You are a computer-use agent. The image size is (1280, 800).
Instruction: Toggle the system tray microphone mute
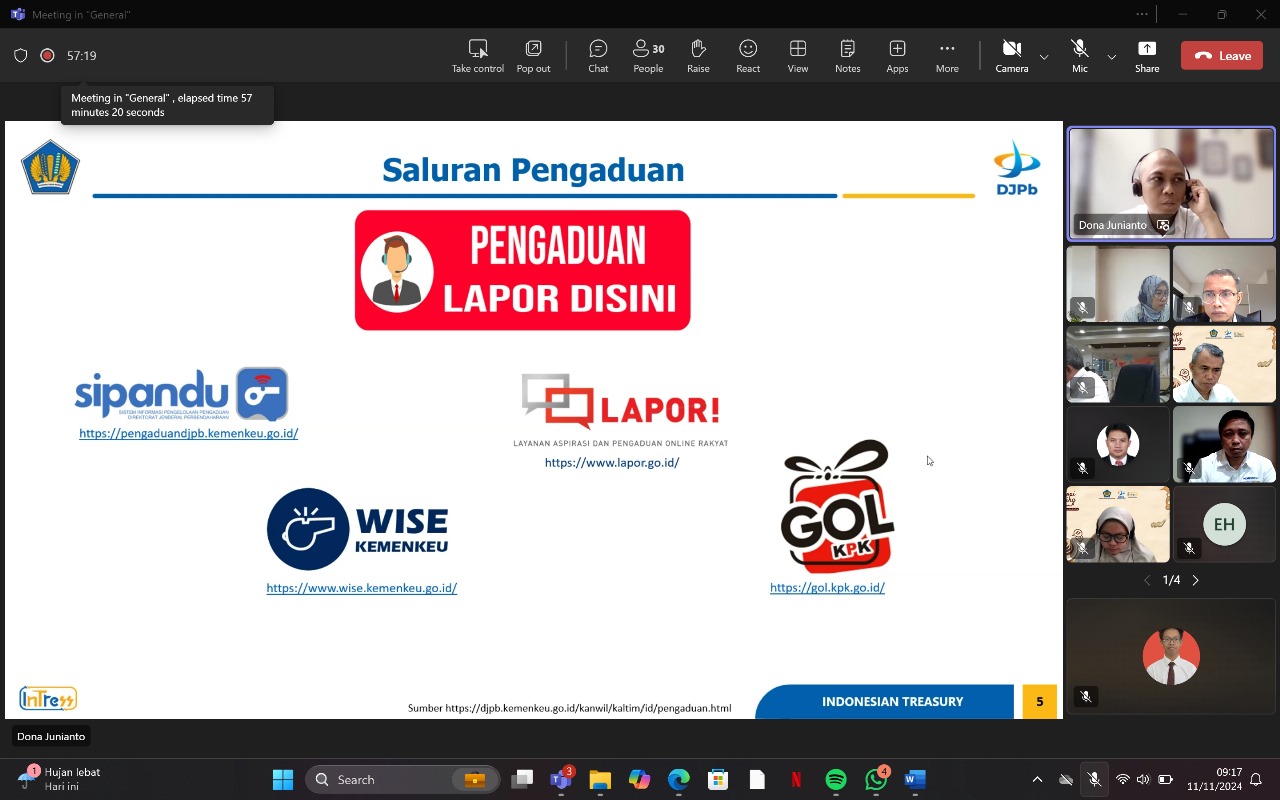tap(1095, 780)
